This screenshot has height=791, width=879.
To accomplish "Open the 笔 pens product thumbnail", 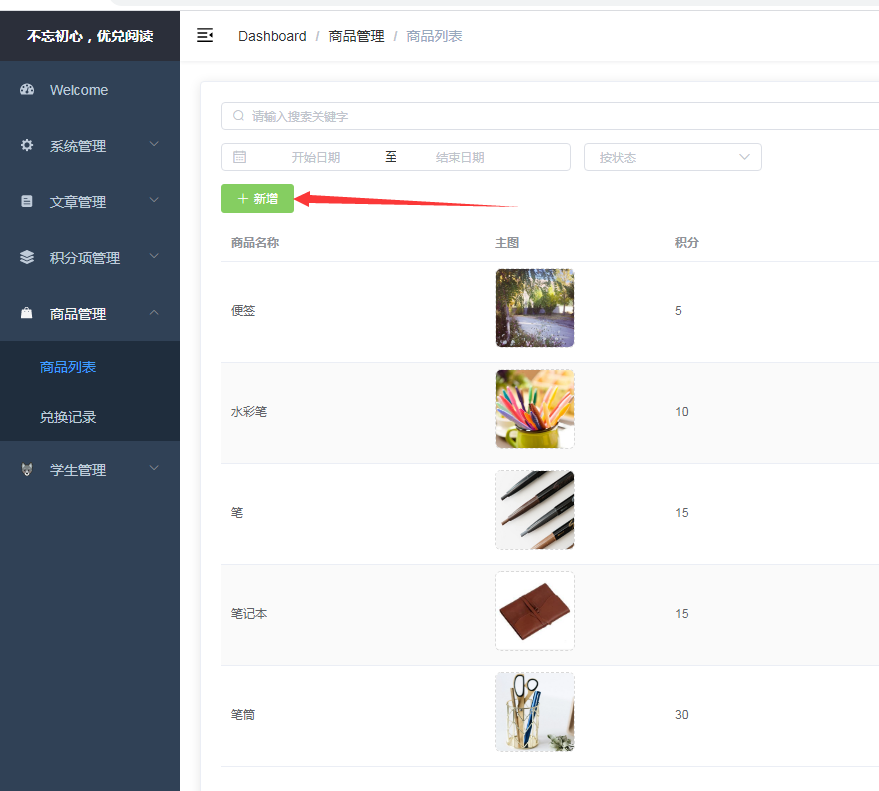I will 535,510.
